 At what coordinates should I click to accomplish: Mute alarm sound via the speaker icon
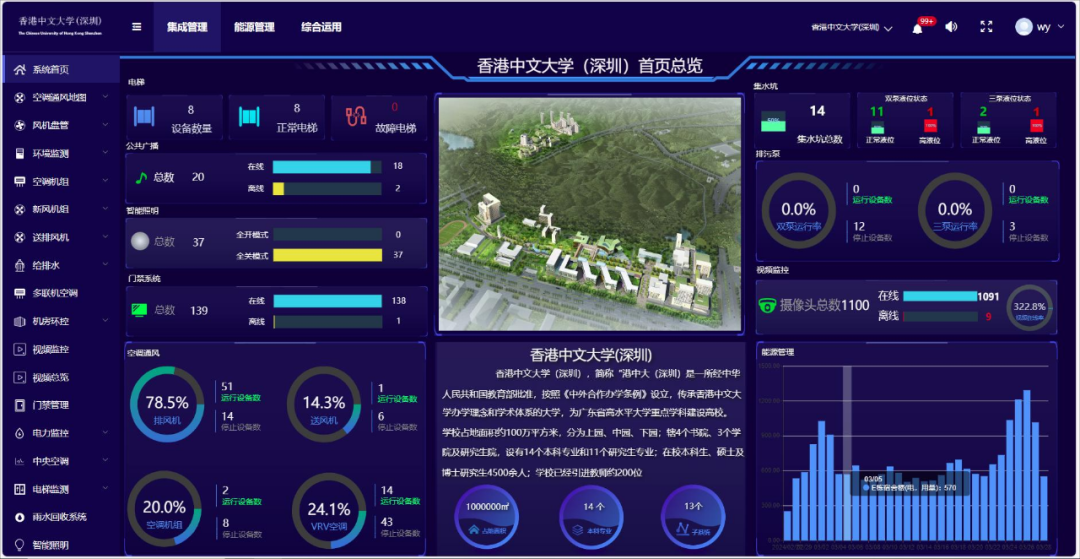951,27
